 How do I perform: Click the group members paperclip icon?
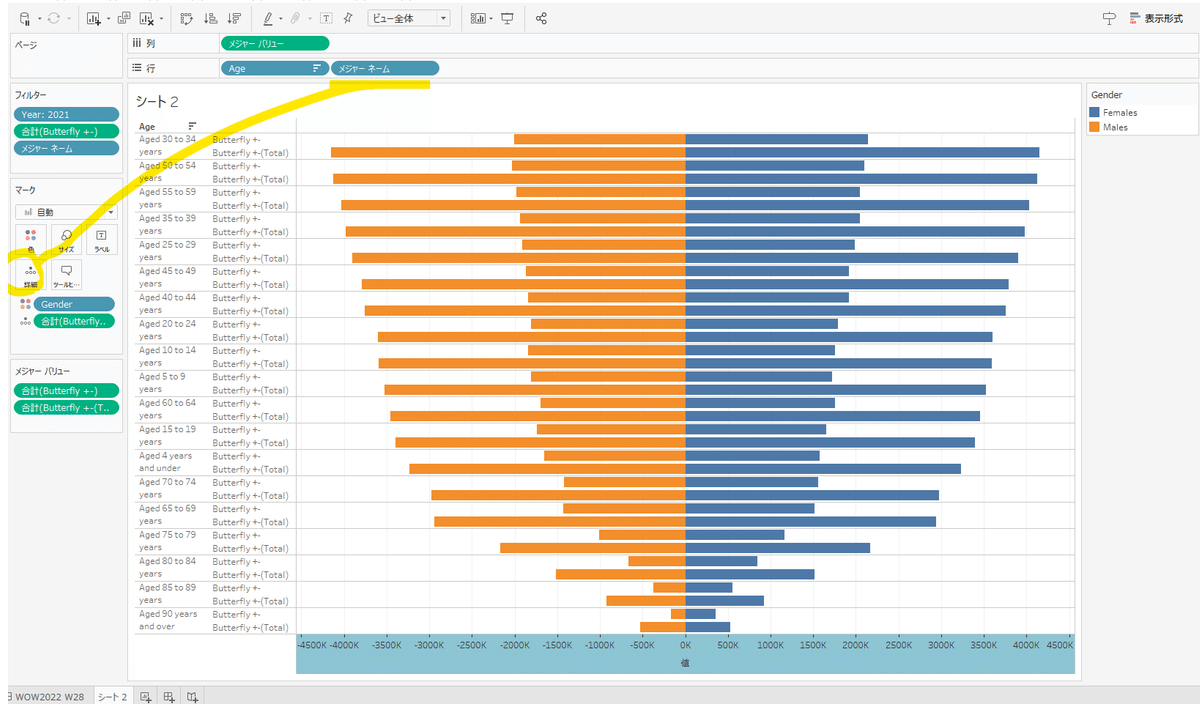pos(297,18)
